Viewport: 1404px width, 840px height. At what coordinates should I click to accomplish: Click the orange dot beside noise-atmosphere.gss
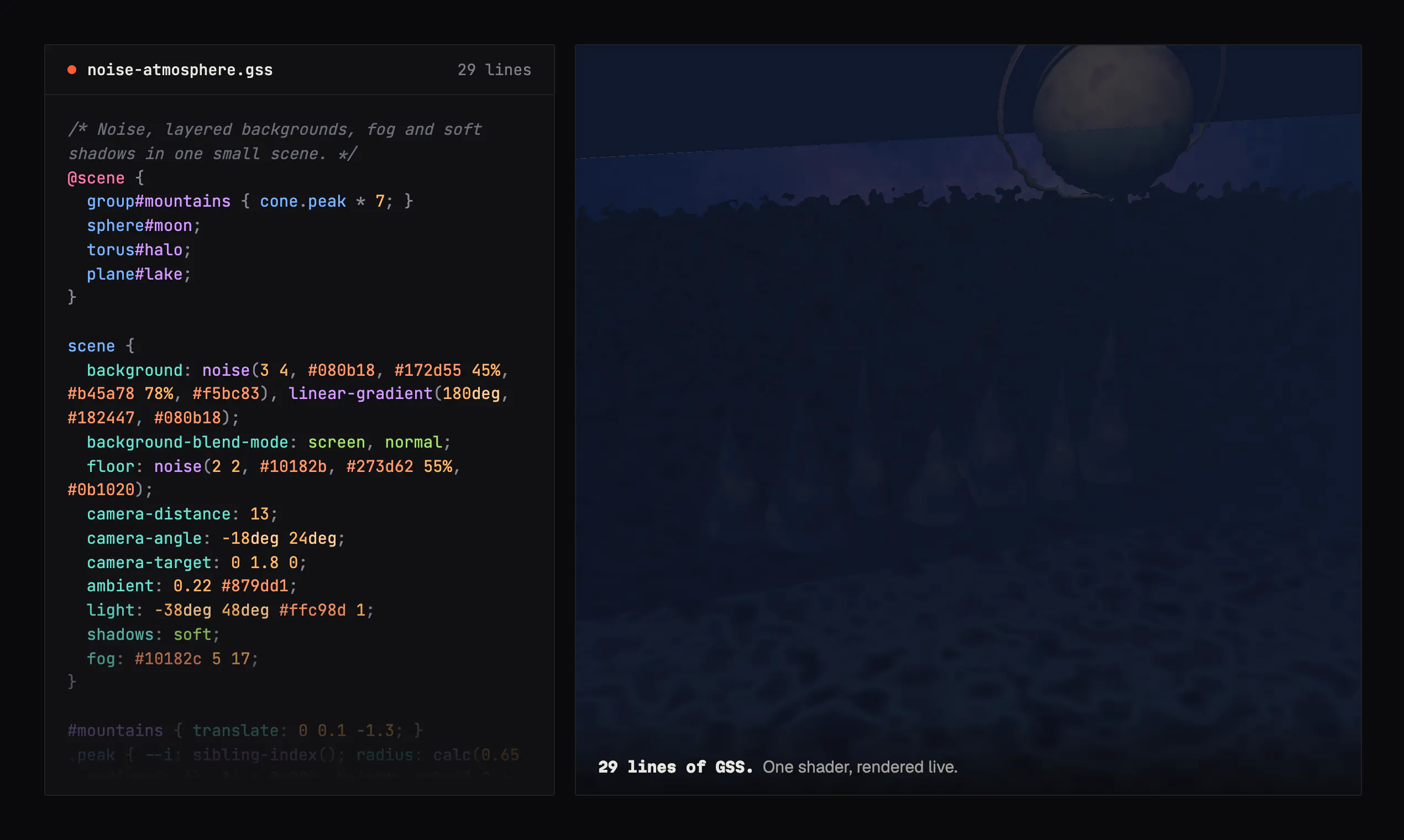click(72, 70)
